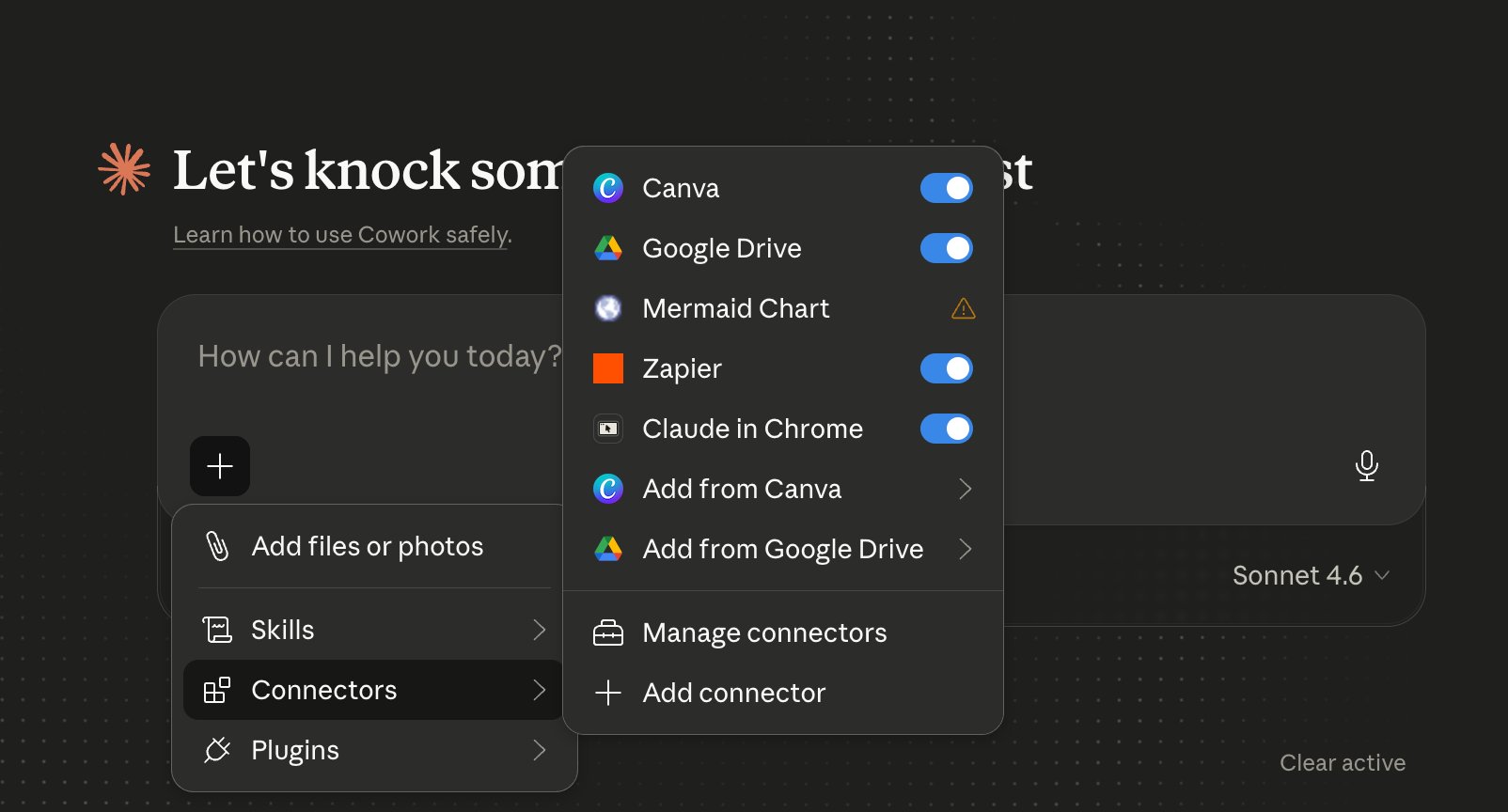Expand the Add from Google Drive submenu

click(x=783, y=549)
